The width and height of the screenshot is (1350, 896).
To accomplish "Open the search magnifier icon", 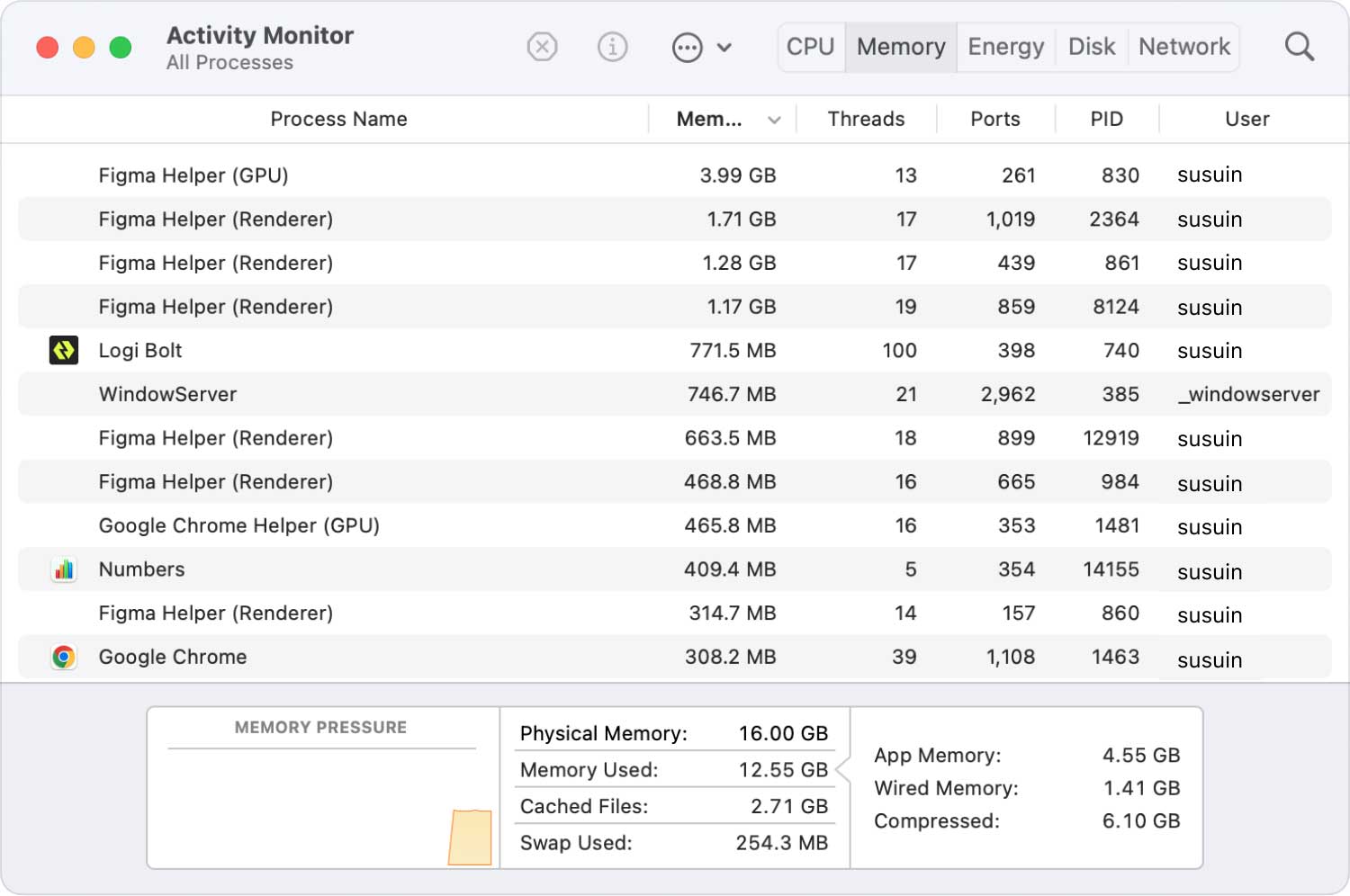I will coord(1299,47).
